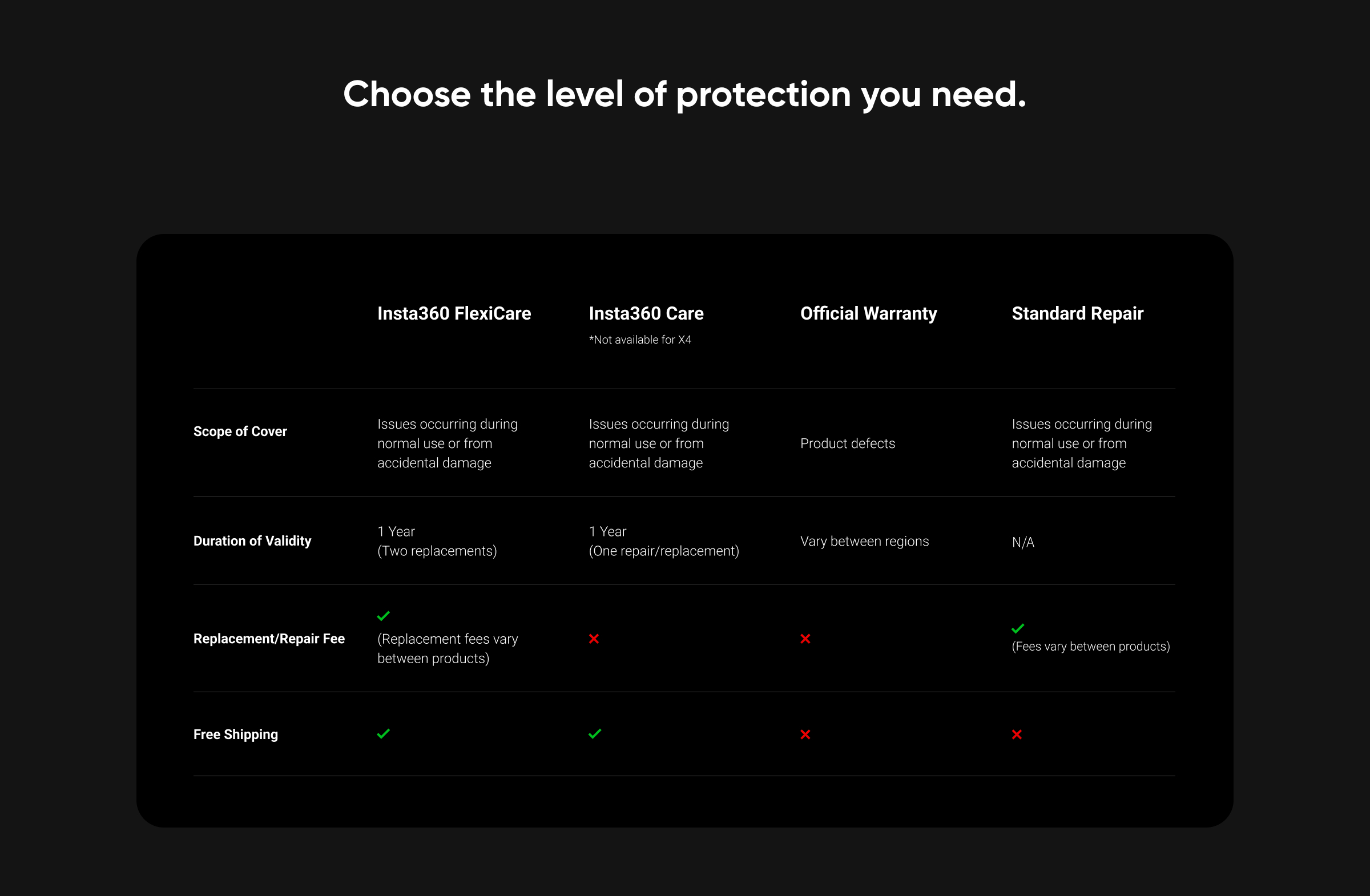The width and height of the screenshot is (1370, 896).
Task: Click the Insta360 Care Free Shipping checkmark
Action: (595, 734)
